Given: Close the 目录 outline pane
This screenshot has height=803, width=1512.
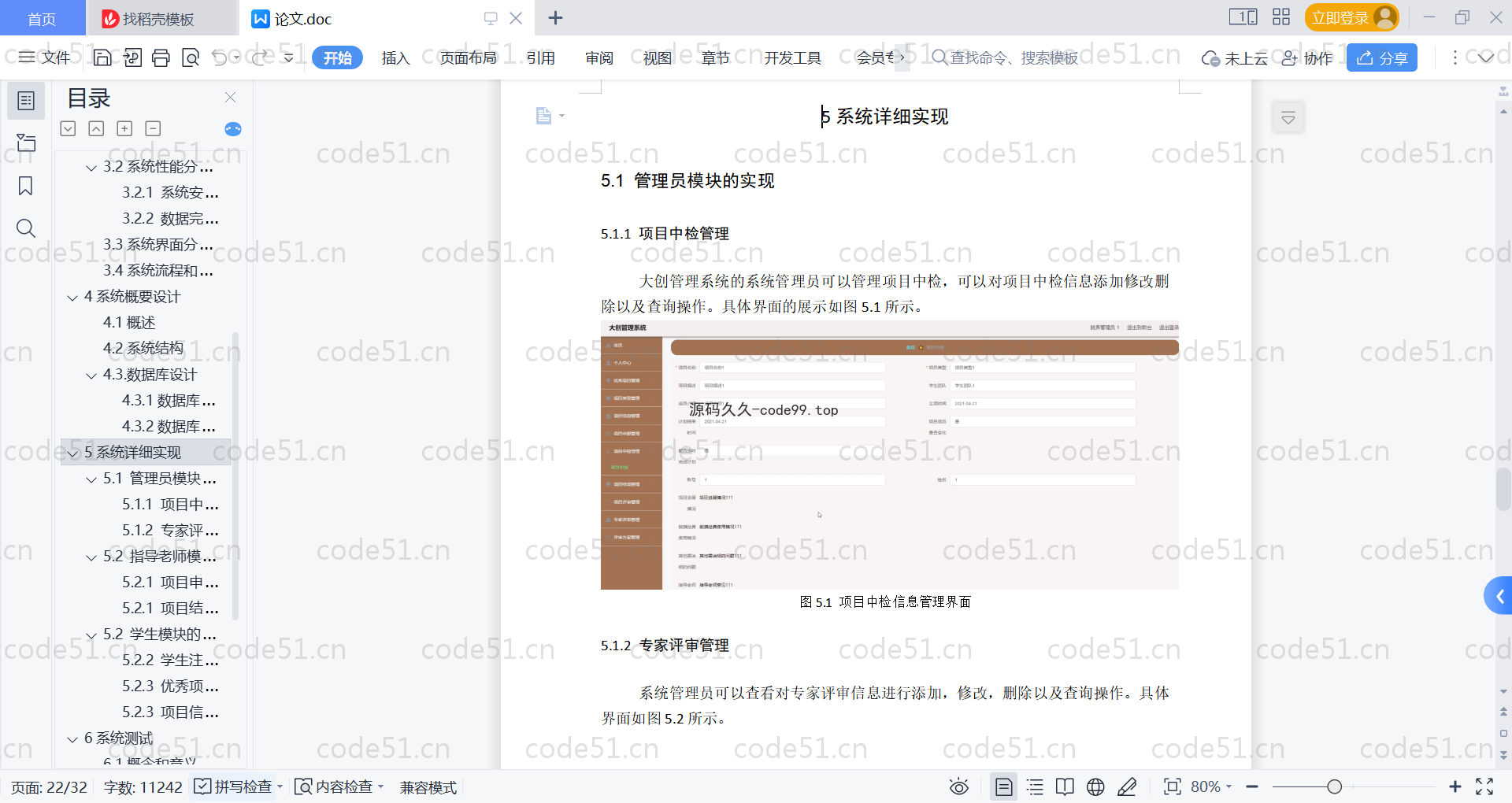Looking at the screenshot, I should pyautogui.click(x=230, y=98).
